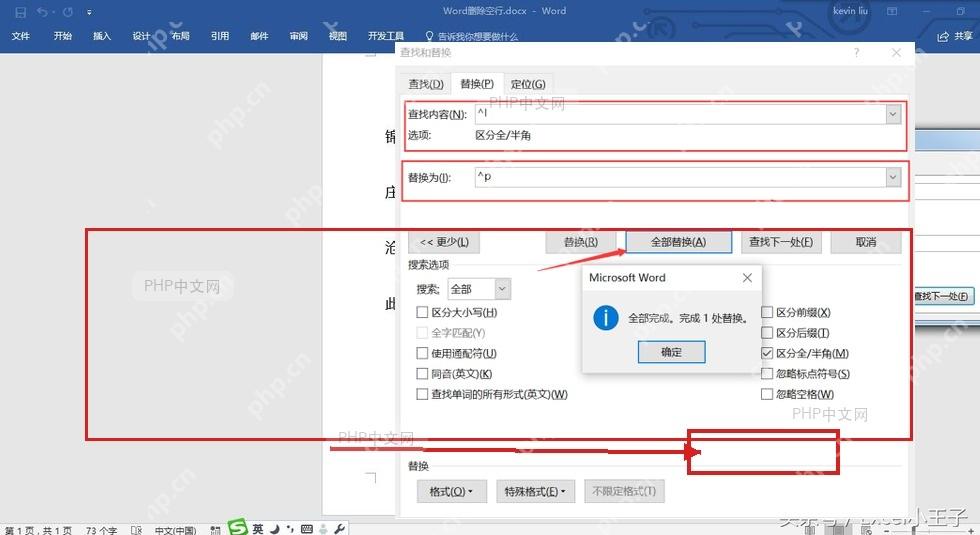980x535 pixels.
Task: Open the 审阅 ribbon tab
Action: [299, 36]
